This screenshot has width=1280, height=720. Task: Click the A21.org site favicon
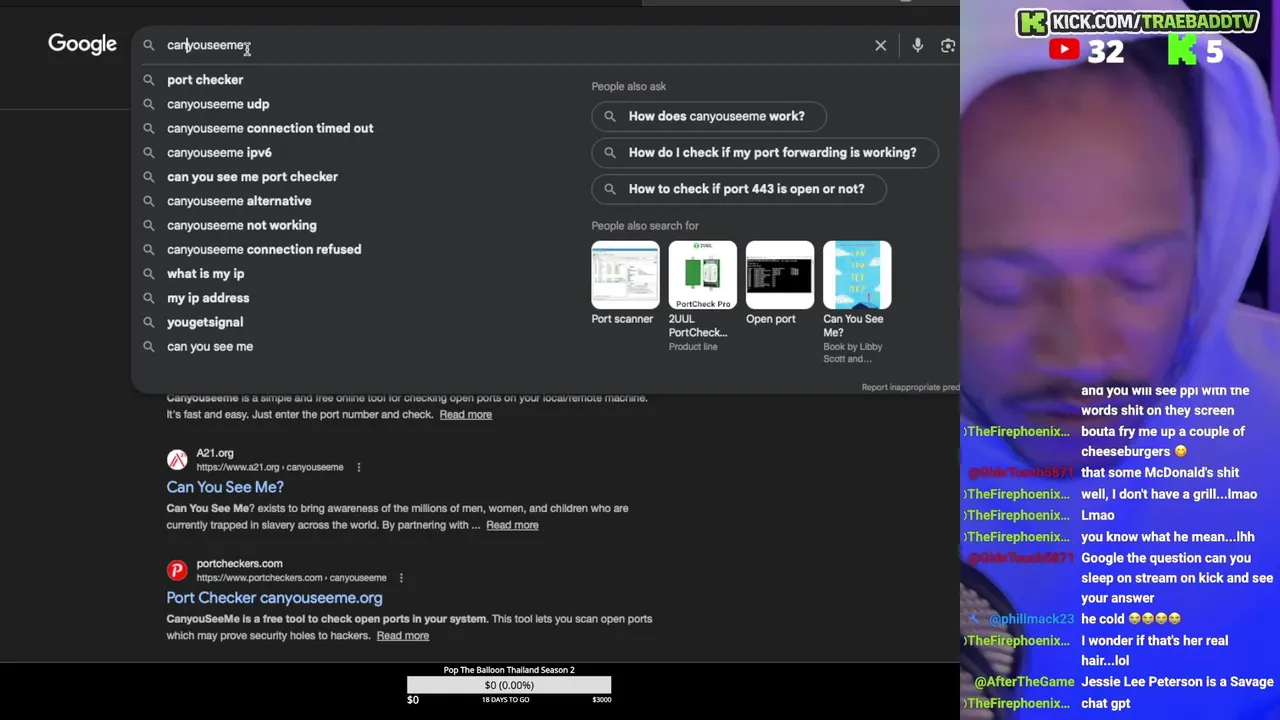pyautogui.click(x=177, y=460)
